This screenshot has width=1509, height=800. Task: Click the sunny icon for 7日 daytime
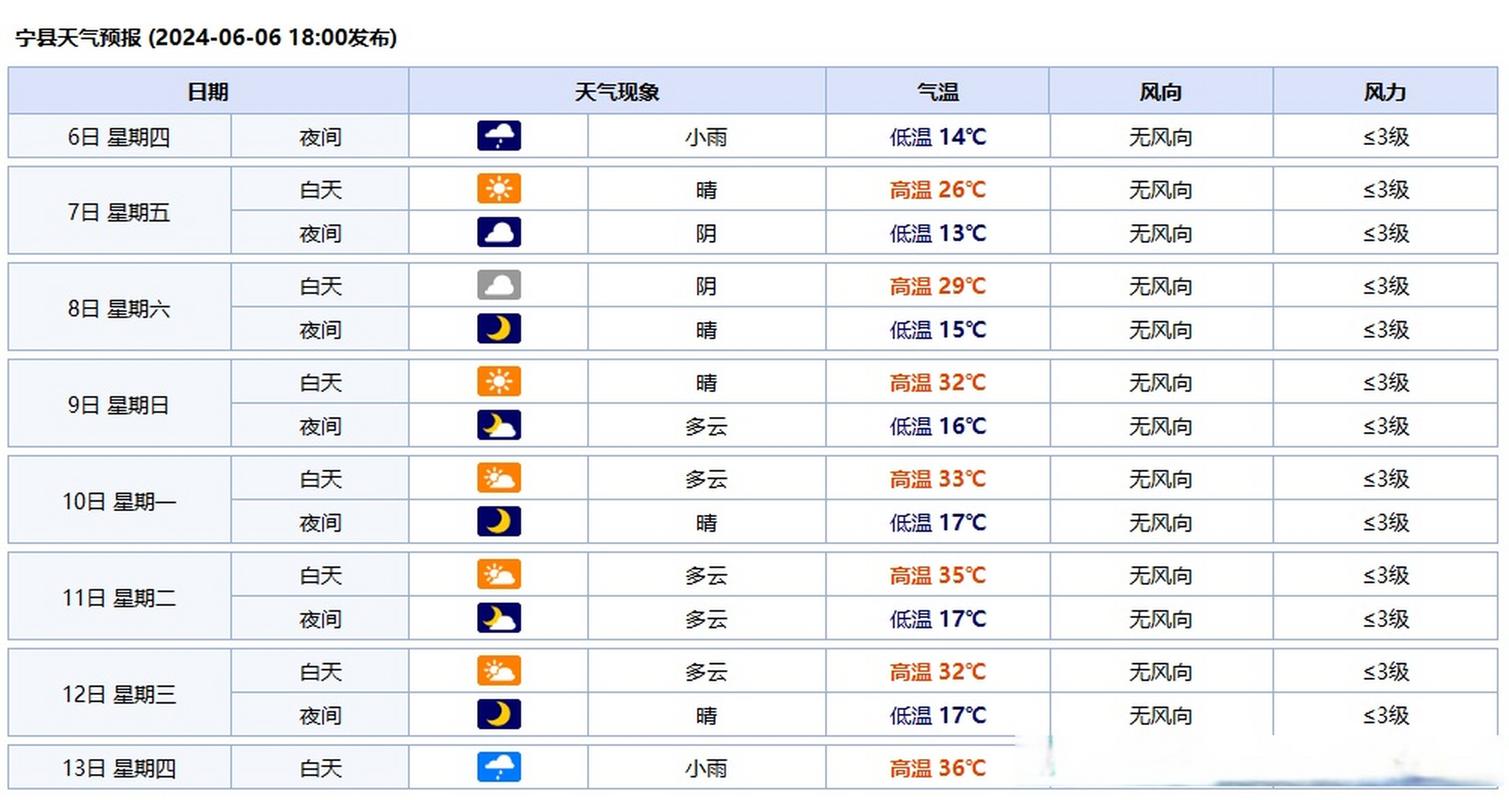click(x=498, y=189)
